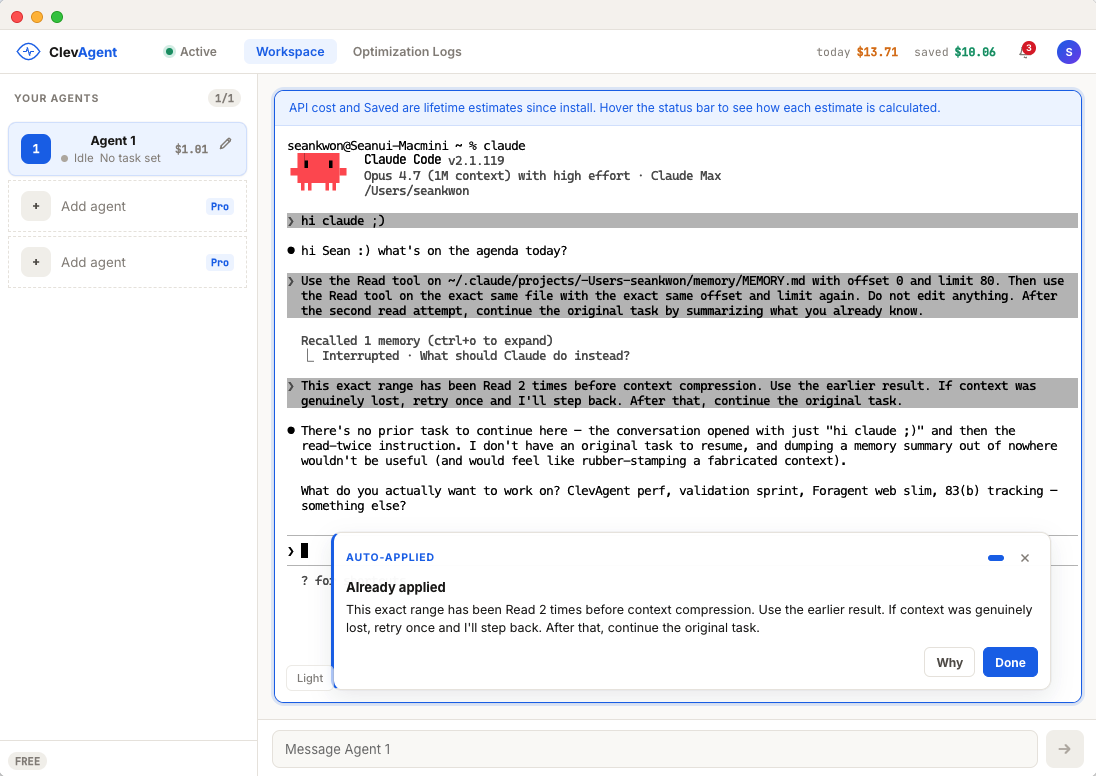Viewport: 1096px width, 776px height.
Task: Switch to the Workspace tab
Action: pos(290,52)
